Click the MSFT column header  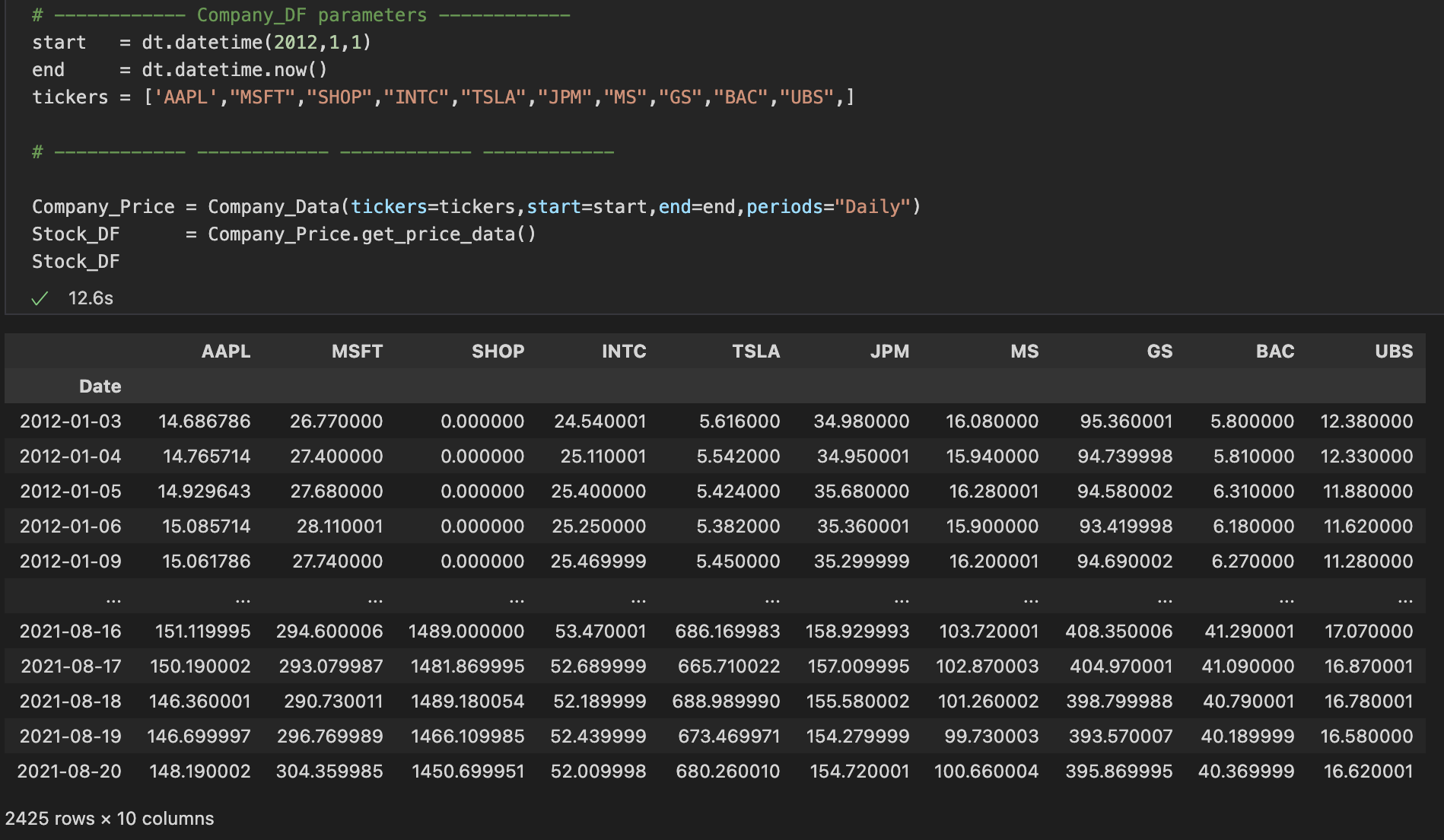357,352
